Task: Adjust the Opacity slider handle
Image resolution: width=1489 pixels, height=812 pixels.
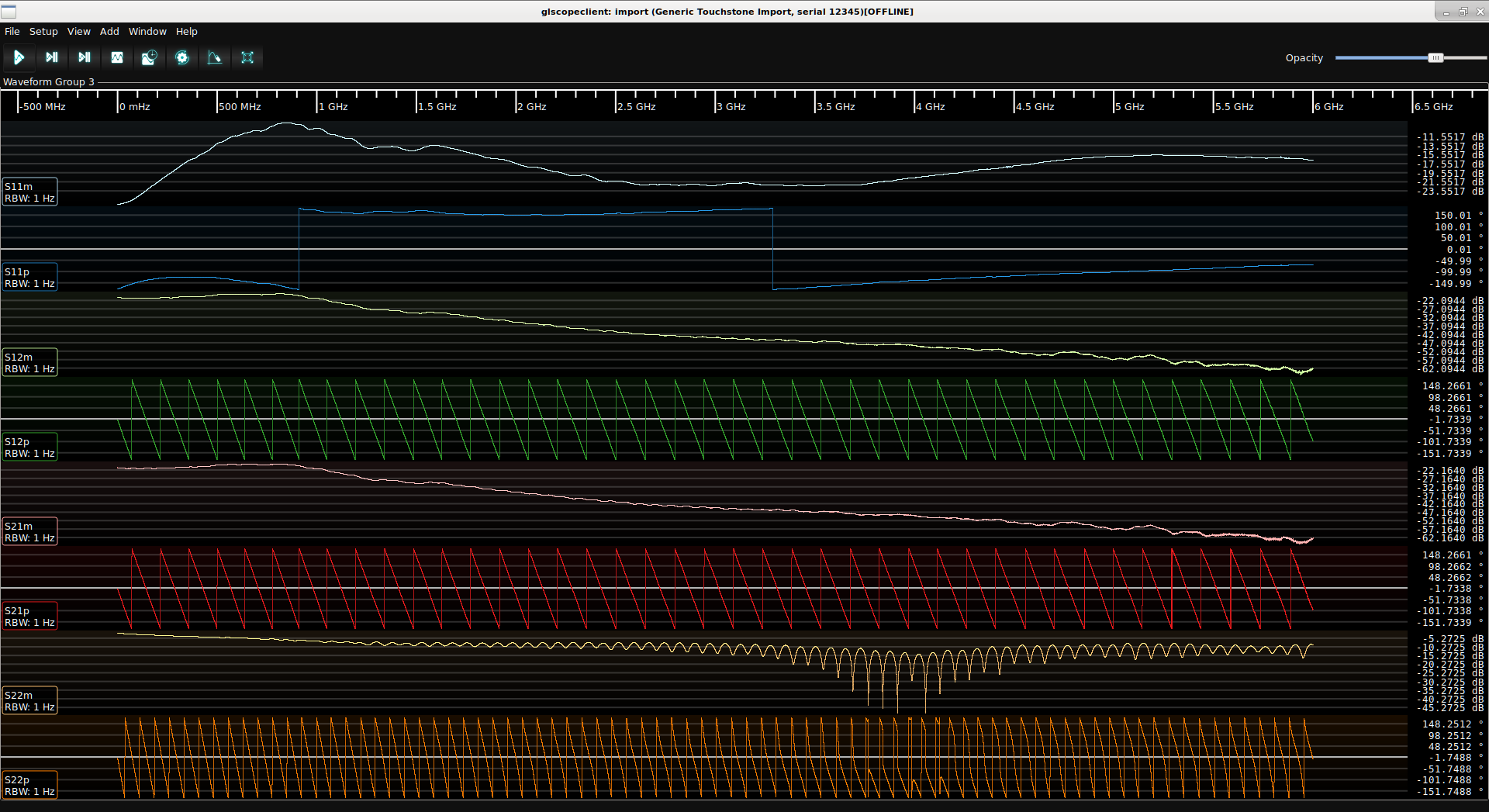Action: click(1435, 58)
